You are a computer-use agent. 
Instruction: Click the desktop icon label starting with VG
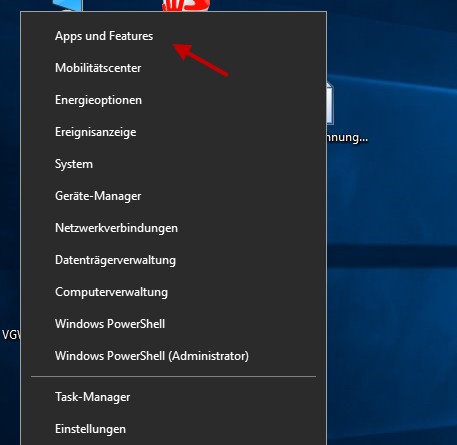[11, 334]
